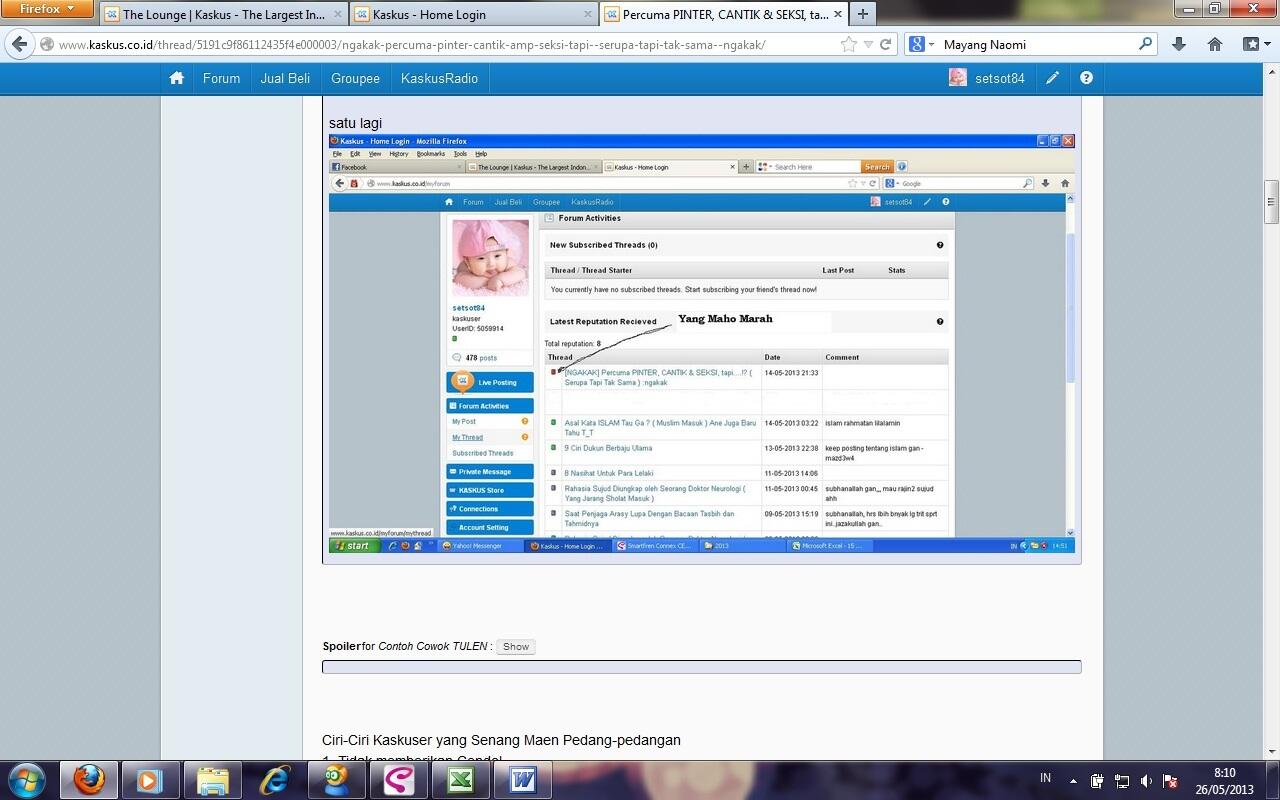Expand the address bar history dropdown arrow
The image size is (1280, 800).
(868, 44)
